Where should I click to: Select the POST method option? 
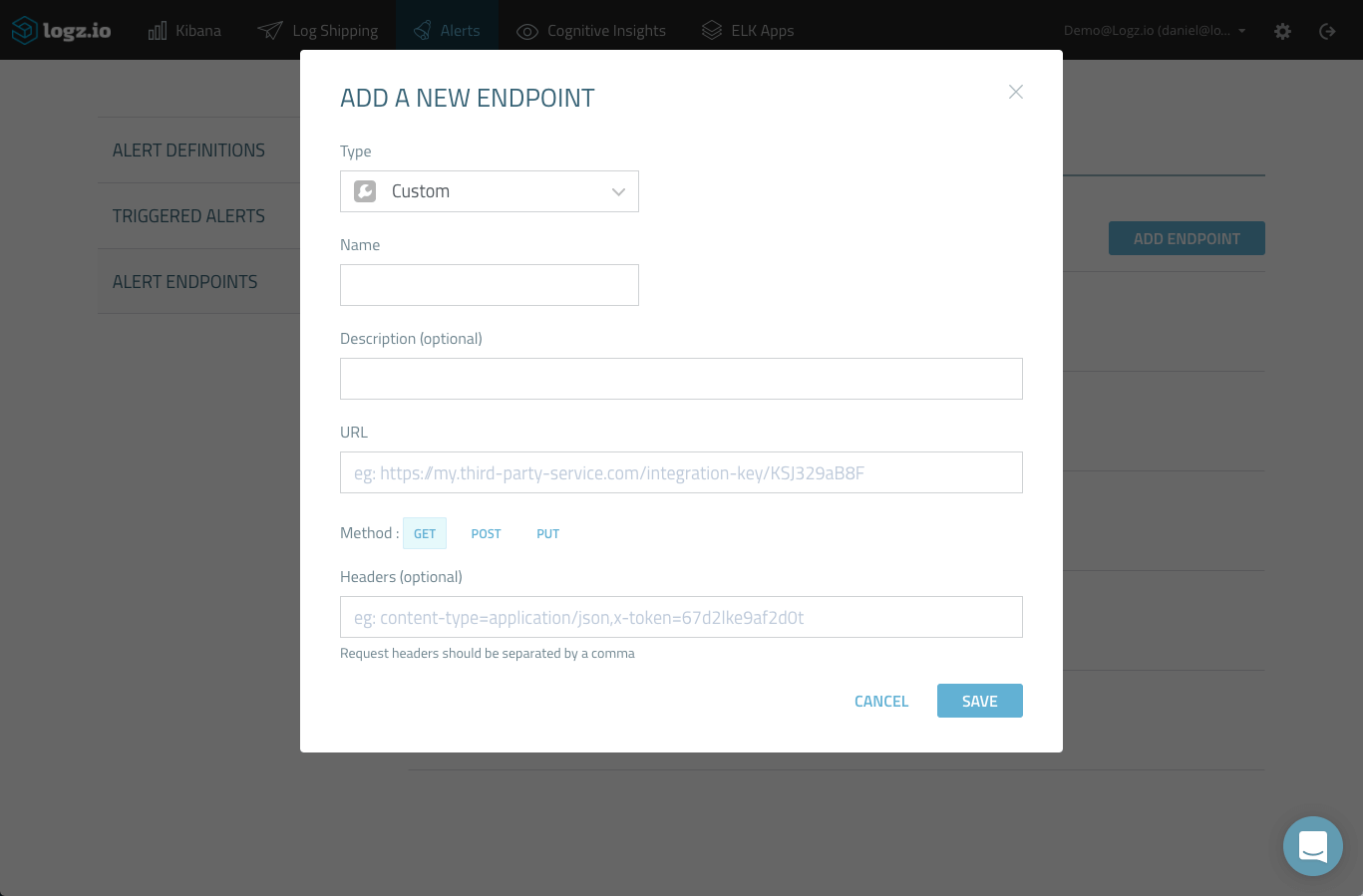(x=486, y=533)
